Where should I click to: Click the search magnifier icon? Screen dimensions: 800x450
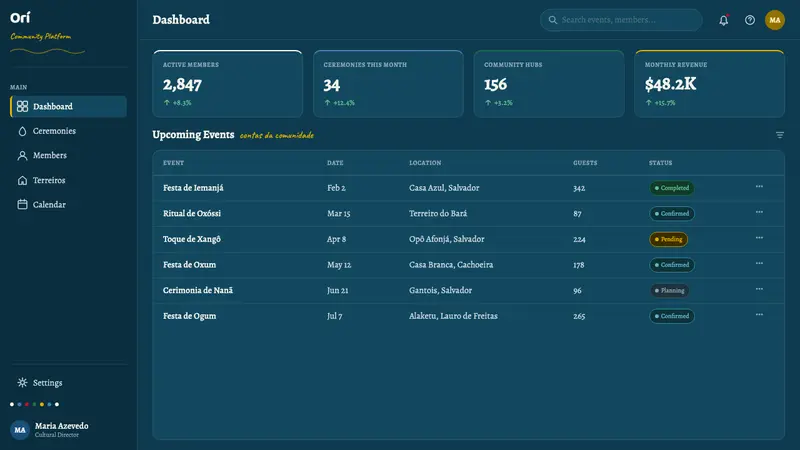553,20
